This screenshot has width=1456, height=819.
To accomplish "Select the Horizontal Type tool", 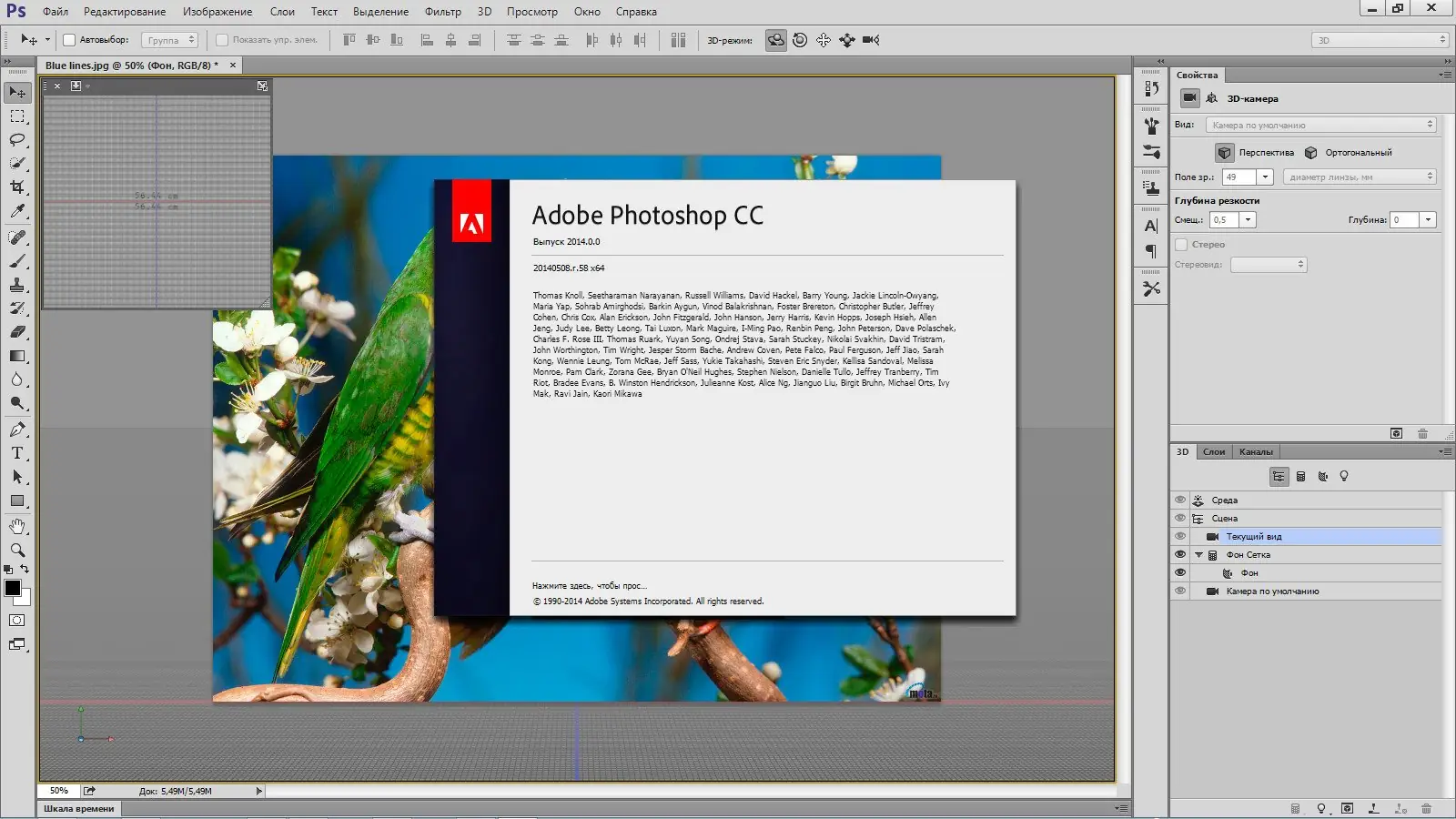I will pos(17,453).
